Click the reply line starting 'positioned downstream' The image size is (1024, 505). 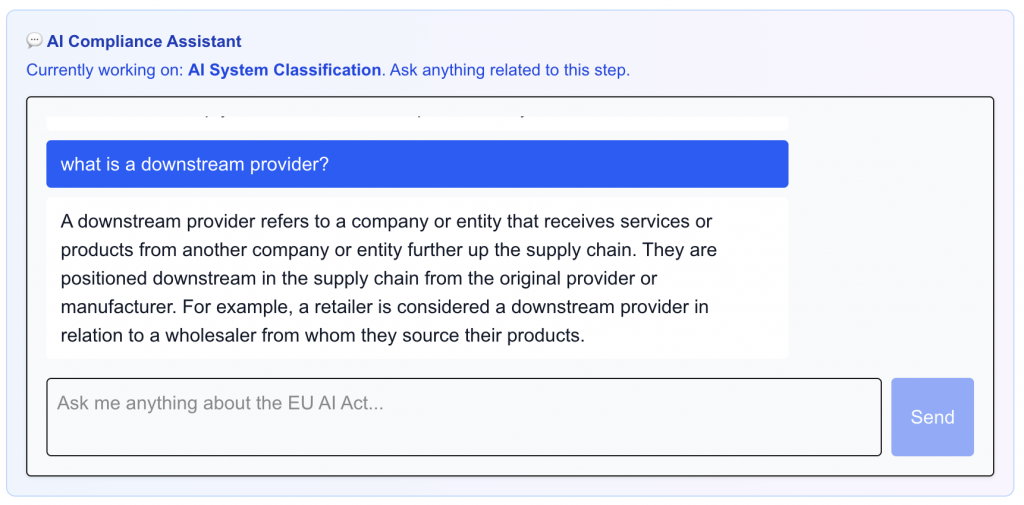(x=358, y=278)
